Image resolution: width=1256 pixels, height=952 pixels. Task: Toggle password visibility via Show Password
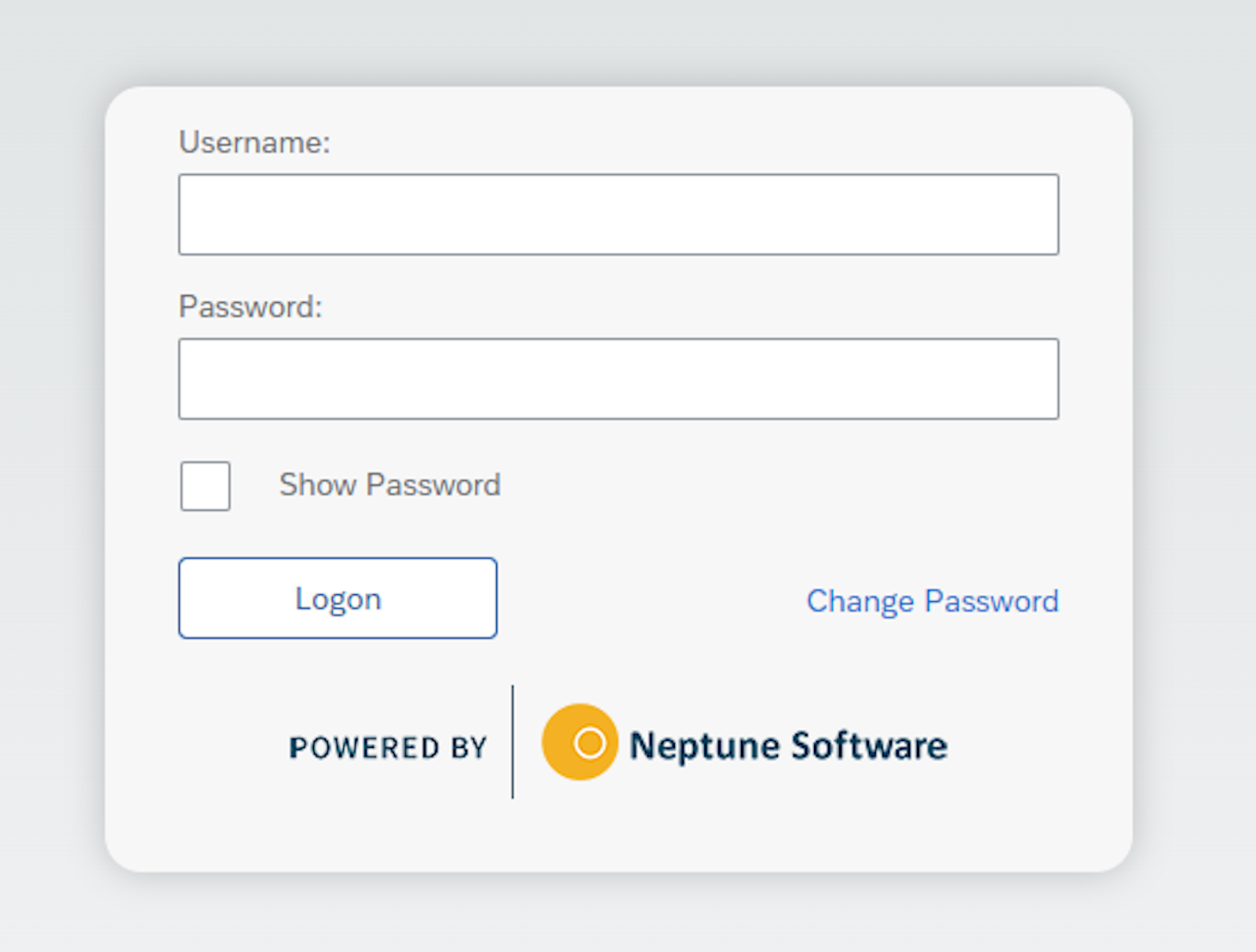(204, 486)
